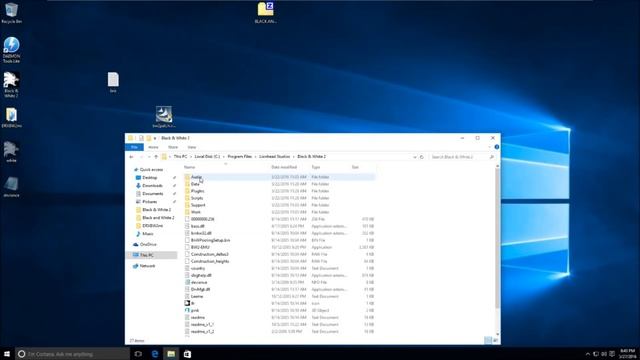Select the dbghelp.dll file
Screen dimensions: 640x360
pyautogui.click(x=279, y=275)
